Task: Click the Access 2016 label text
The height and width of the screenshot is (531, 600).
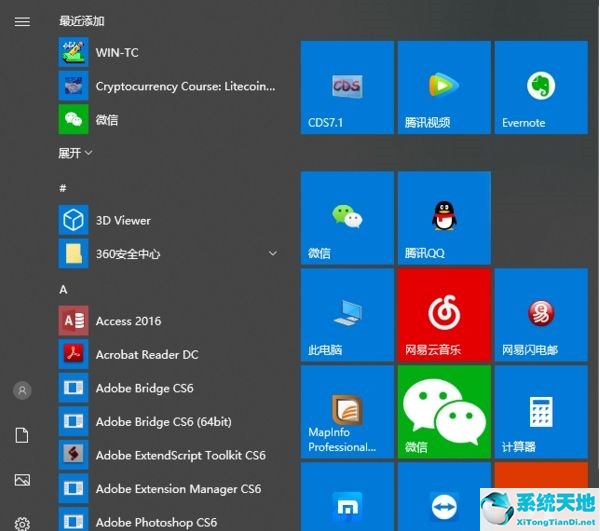Action: [x=128, y=321]
